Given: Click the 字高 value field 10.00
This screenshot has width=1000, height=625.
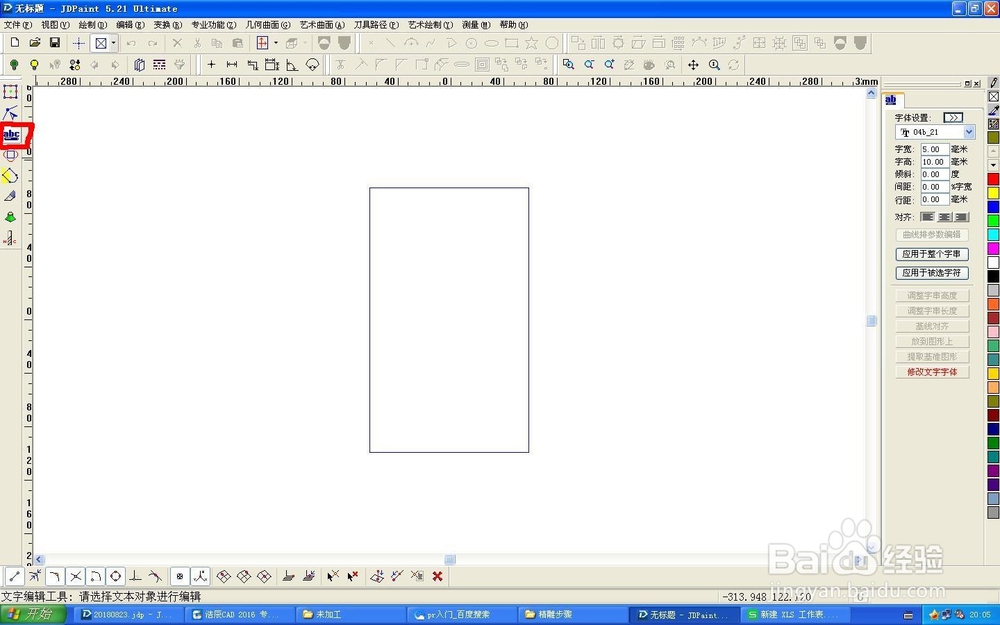Looking at the screenshot, I should (x=935, y=162).
